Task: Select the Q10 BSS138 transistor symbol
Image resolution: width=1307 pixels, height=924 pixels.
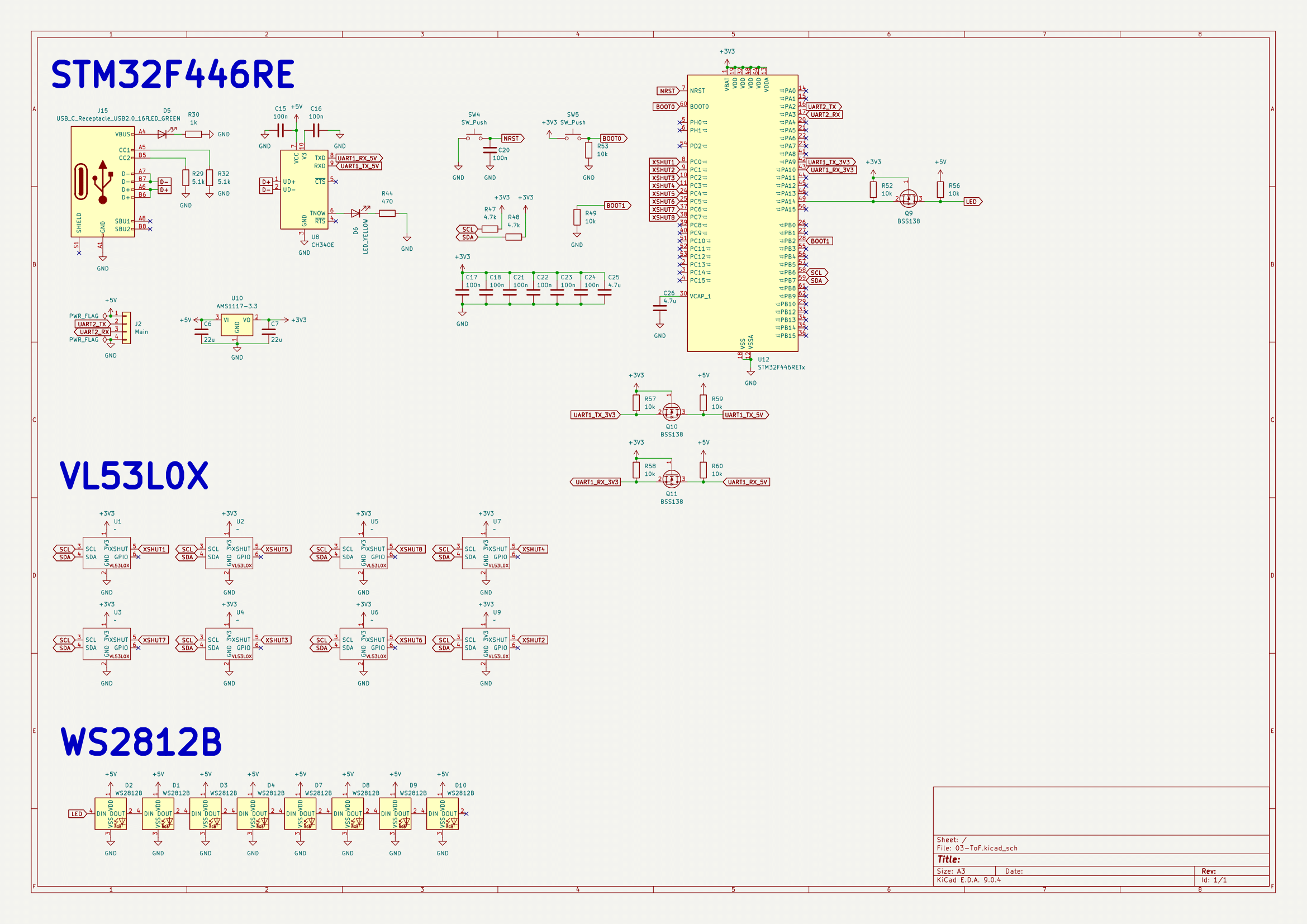Action: point(672,411)
